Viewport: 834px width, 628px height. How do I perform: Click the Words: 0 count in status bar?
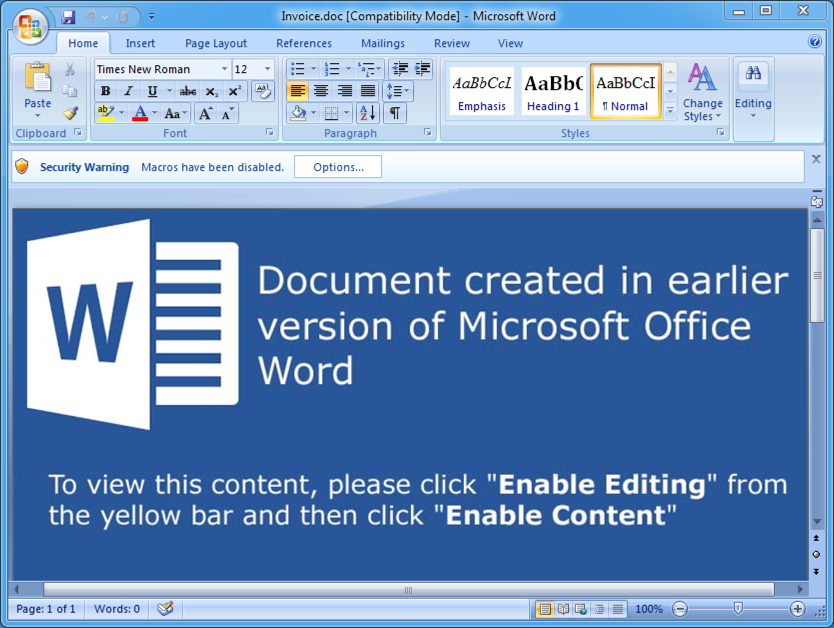click(116, 609)
